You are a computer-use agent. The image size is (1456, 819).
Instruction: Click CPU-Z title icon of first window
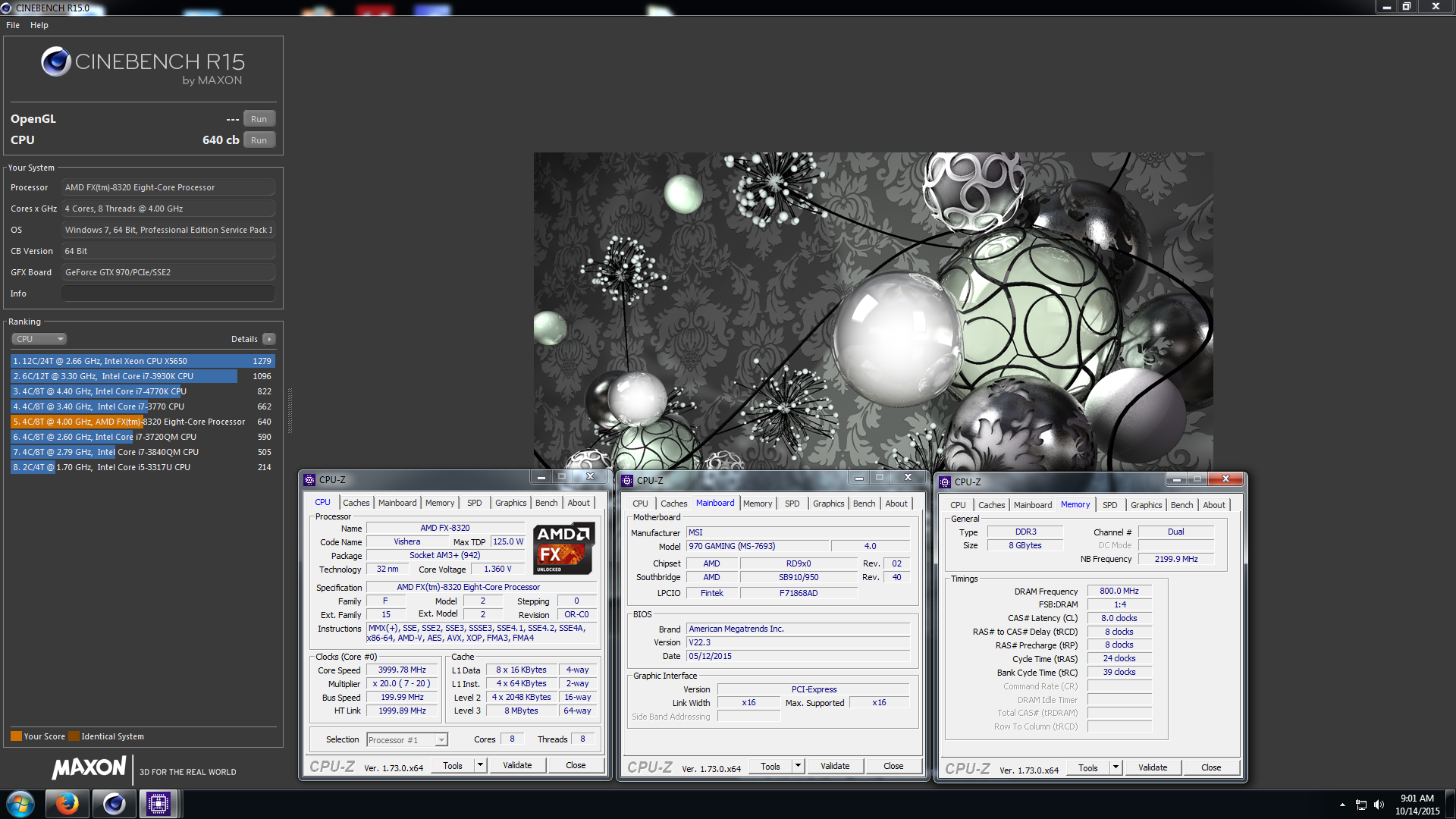click(x=309, y=480)
